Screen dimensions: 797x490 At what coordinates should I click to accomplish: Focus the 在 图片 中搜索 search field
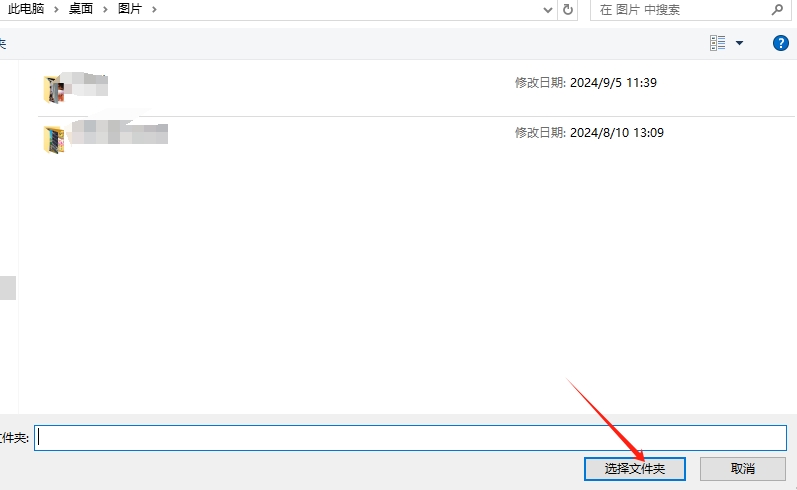680,9
